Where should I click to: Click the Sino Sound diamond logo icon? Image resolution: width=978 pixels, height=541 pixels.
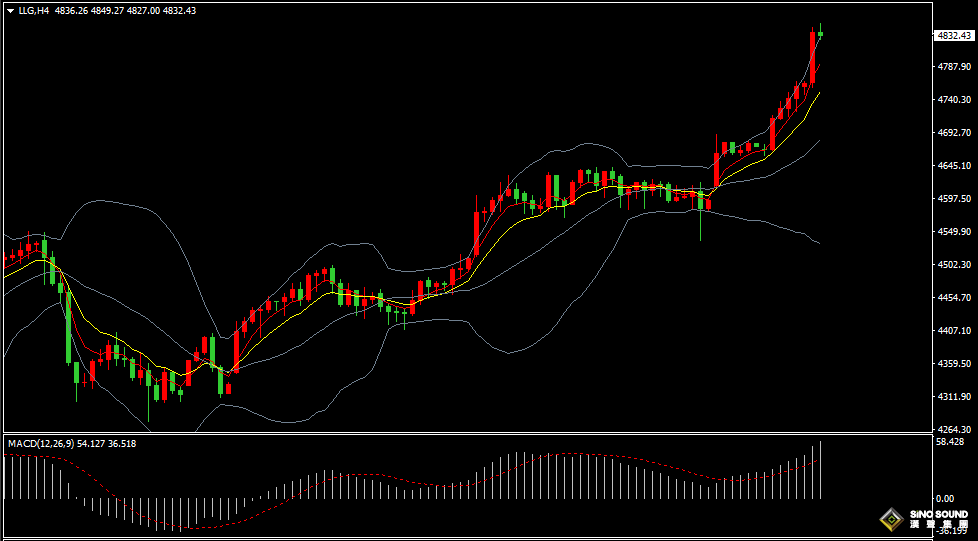pos(889,518)
